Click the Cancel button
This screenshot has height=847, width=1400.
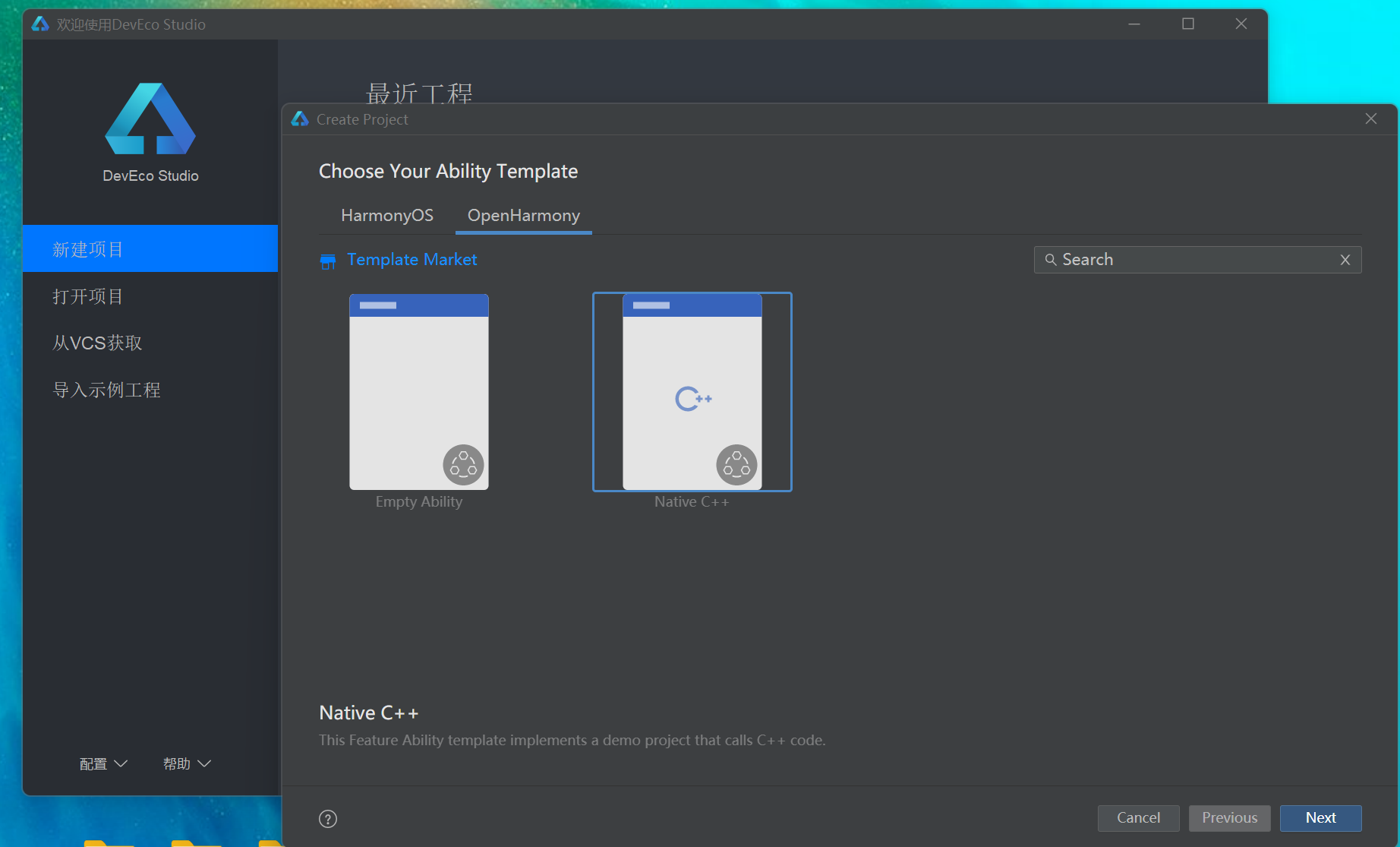1139,818
